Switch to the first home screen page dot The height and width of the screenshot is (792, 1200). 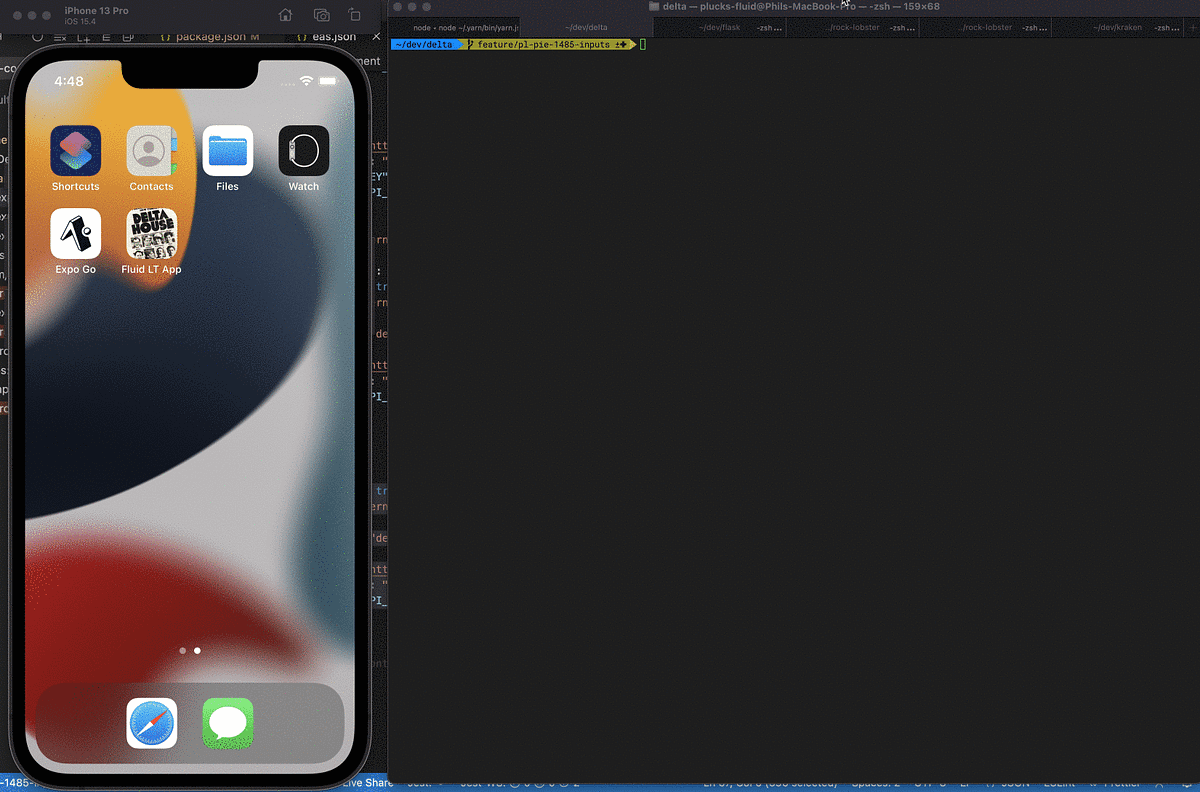click(182, 650)
